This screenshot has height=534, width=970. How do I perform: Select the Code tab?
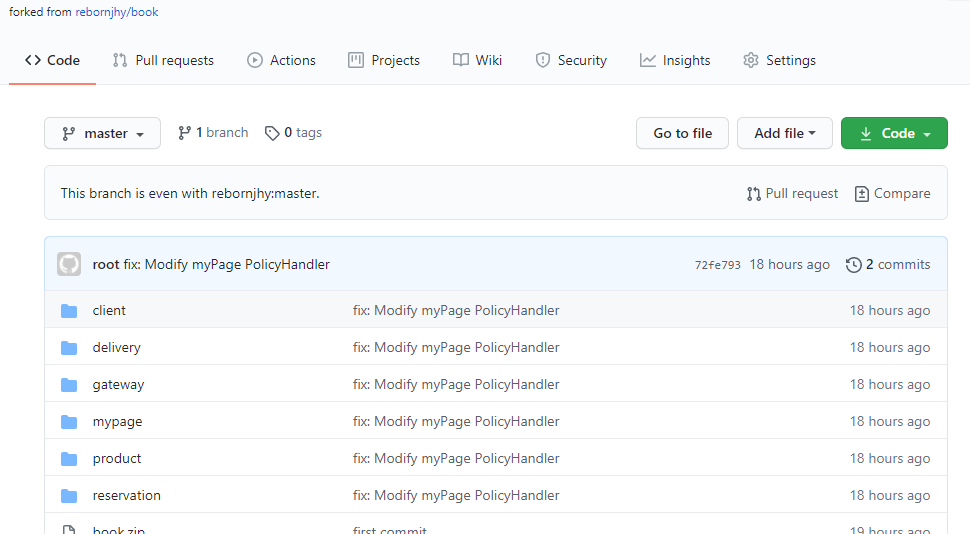(x=53, y=60)
